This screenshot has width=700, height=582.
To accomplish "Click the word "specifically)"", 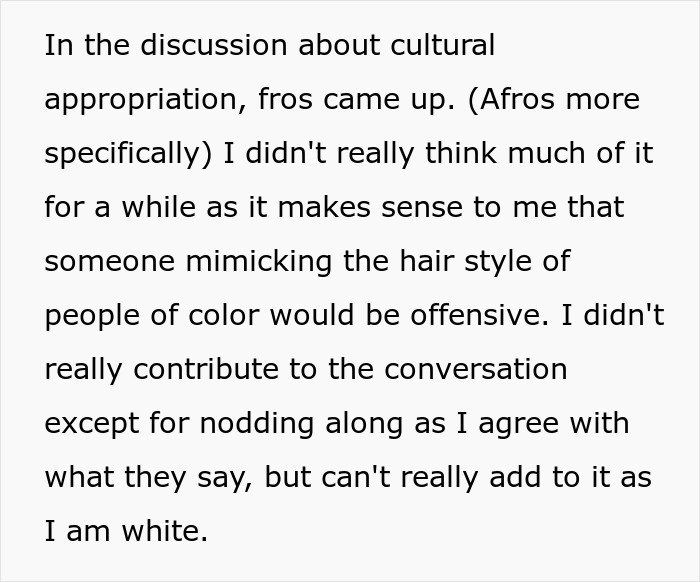I will (x=128, y=154).
